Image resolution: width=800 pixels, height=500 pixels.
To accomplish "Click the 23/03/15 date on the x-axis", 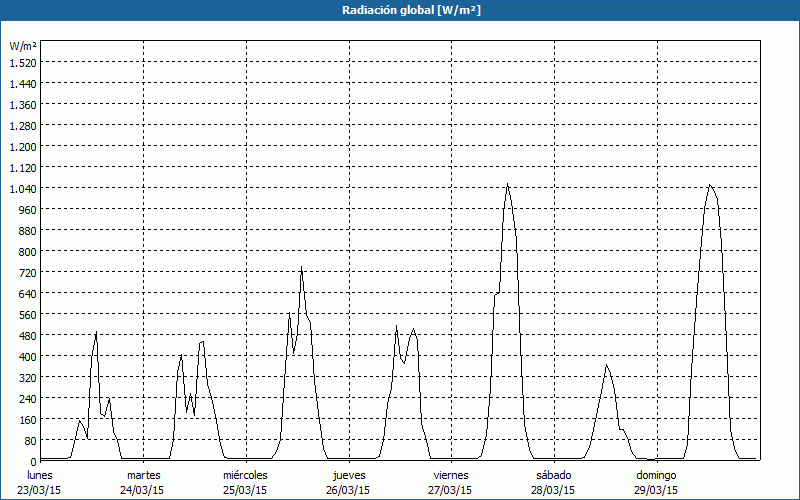I will point(40,490).
